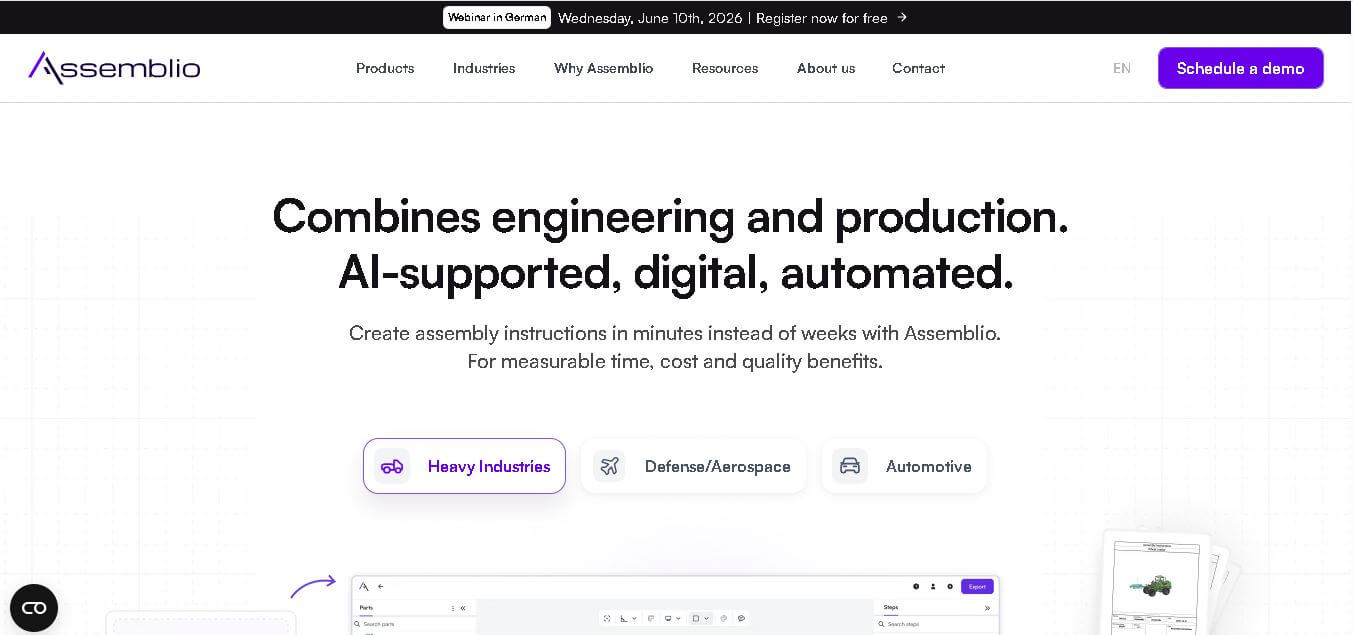Click the airplane icon on Defense/Aerospace
The image size is (1353, 635).
pos(609,466)
